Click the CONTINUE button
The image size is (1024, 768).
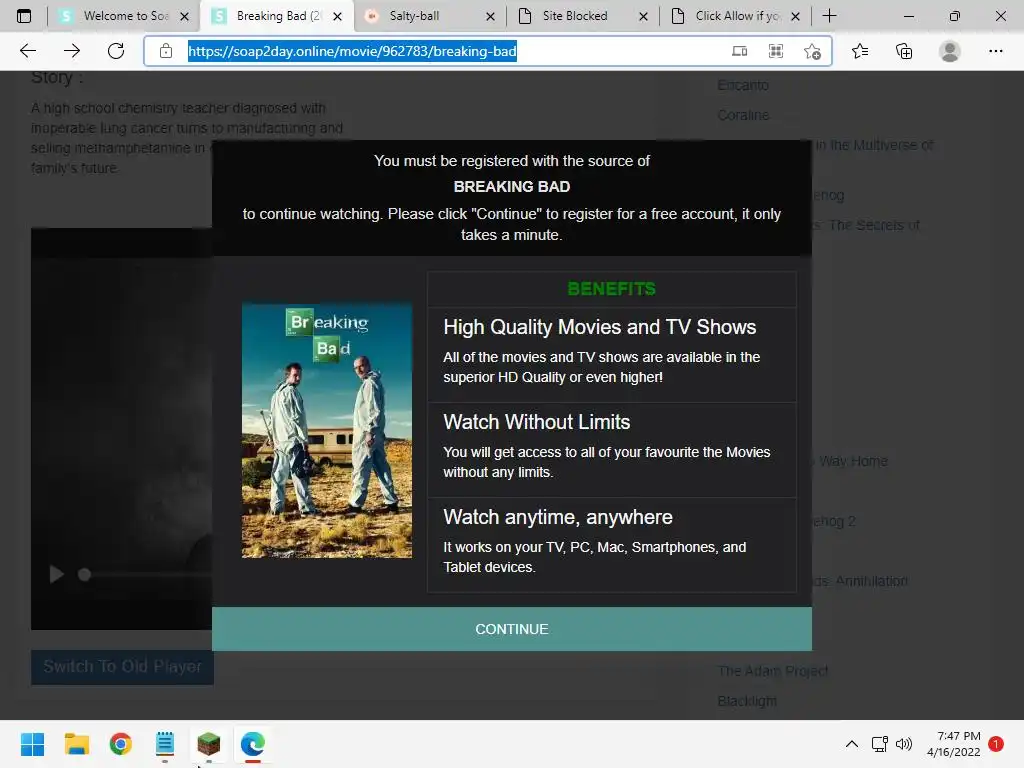pyautogui.click(x=511, y=629)
